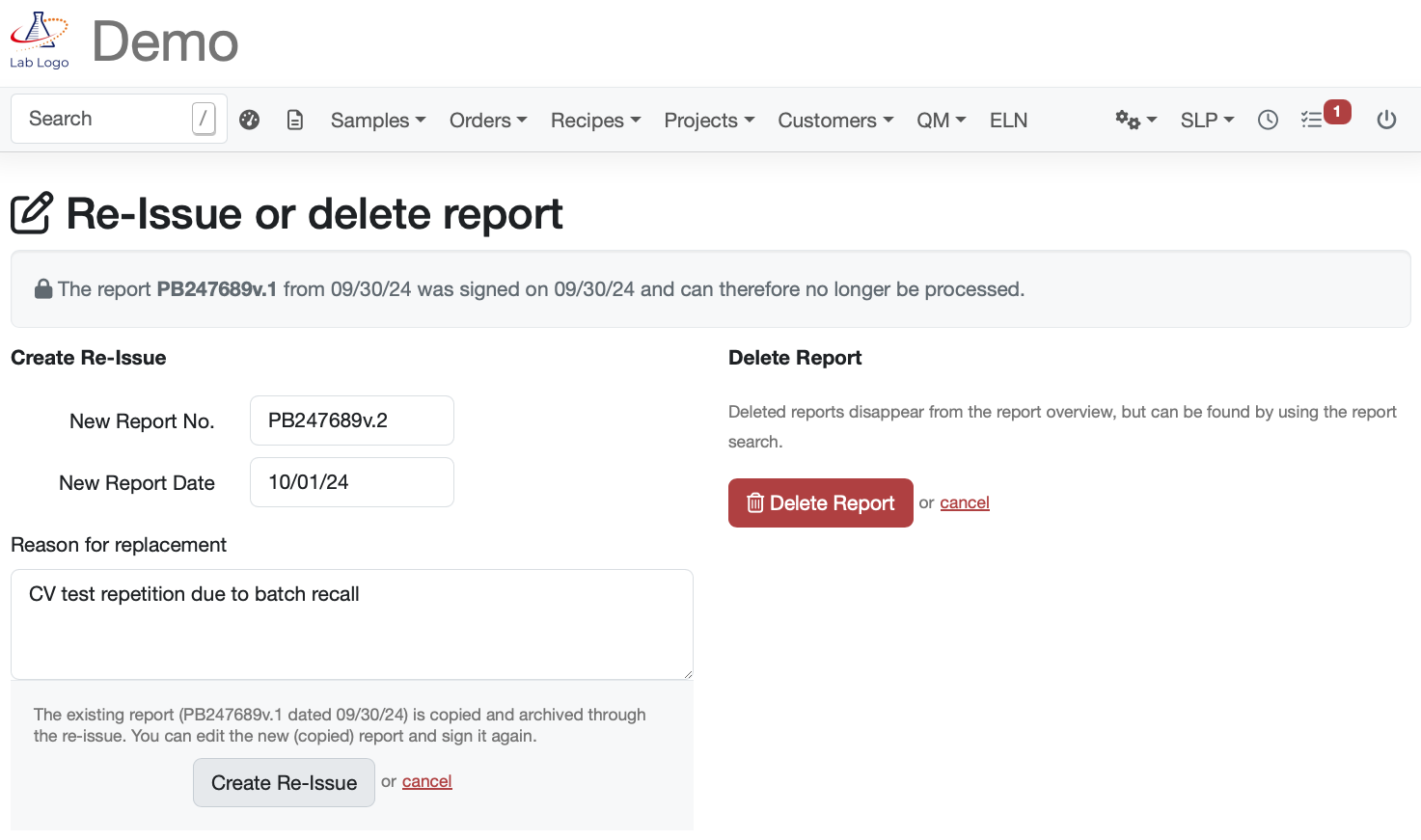Open the settings gears menu
This screenshot has height=840, width=1421.
tap(1134, 120)
